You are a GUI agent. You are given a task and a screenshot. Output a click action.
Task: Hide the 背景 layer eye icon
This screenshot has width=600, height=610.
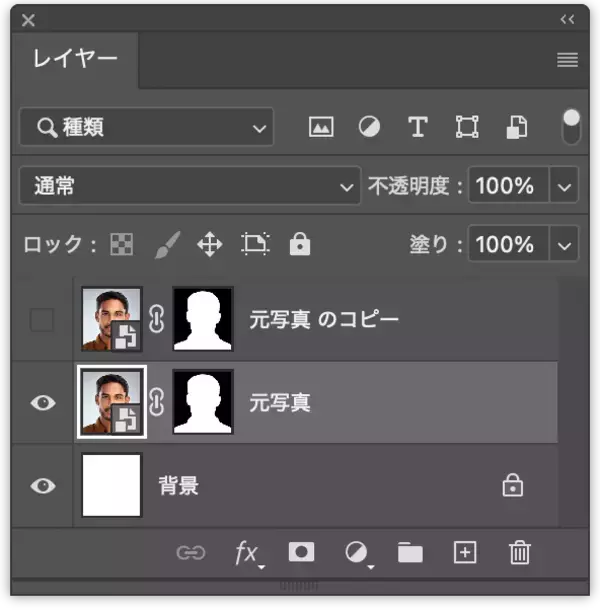coord(43,486)
